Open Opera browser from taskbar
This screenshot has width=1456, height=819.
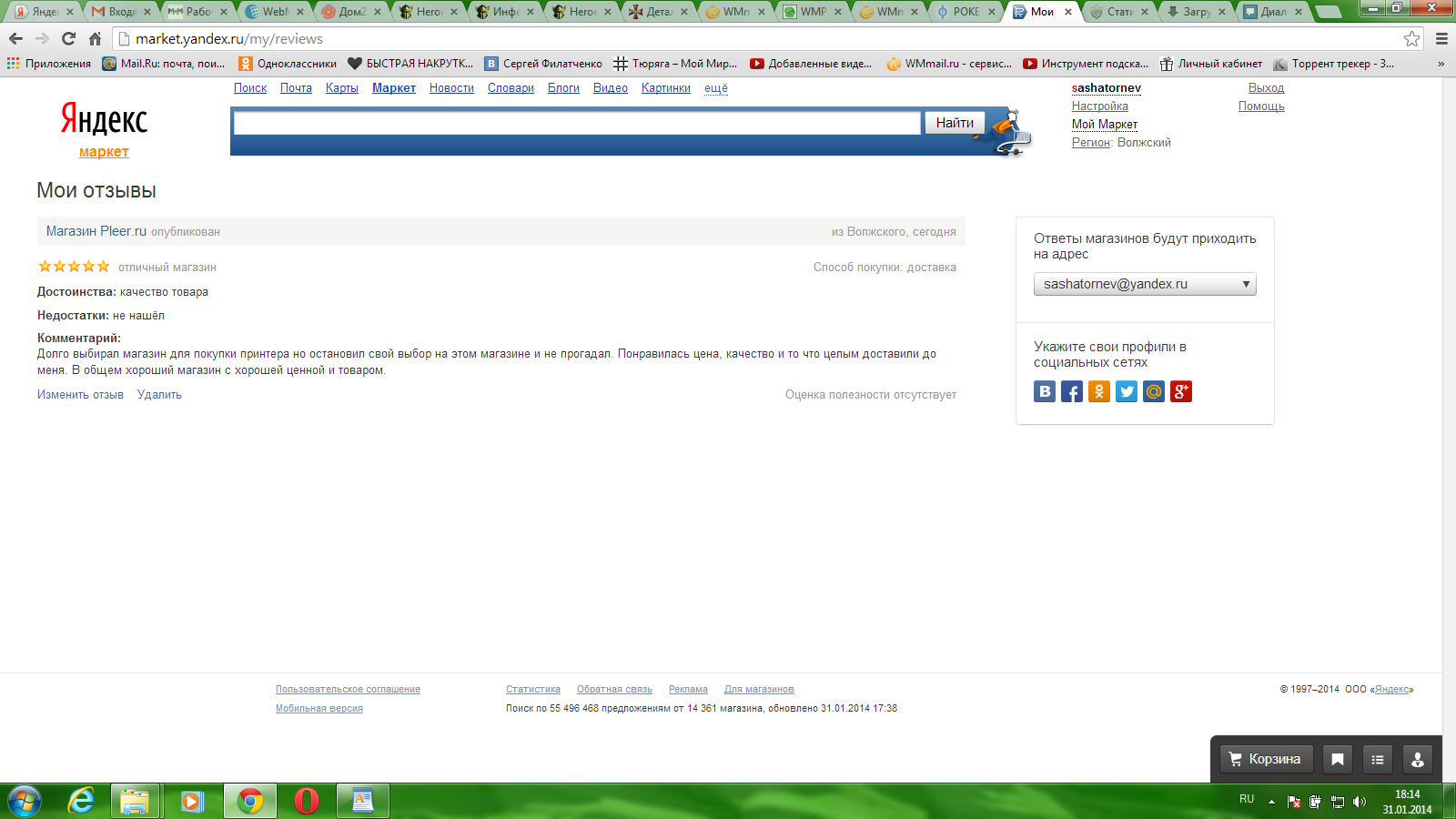(307, 801)
